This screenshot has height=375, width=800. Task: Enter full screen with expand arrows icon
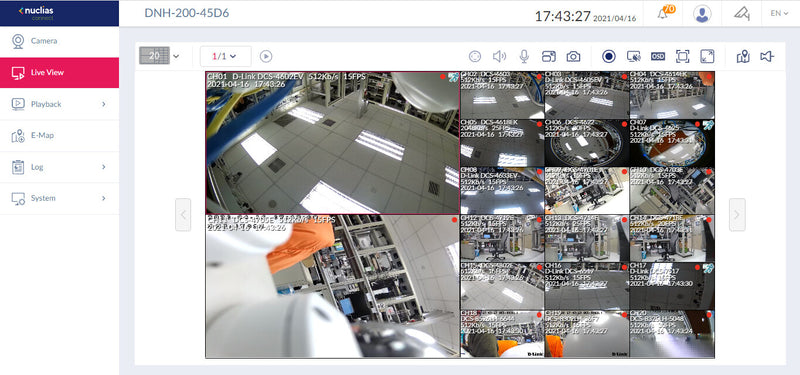pos(707,57)
